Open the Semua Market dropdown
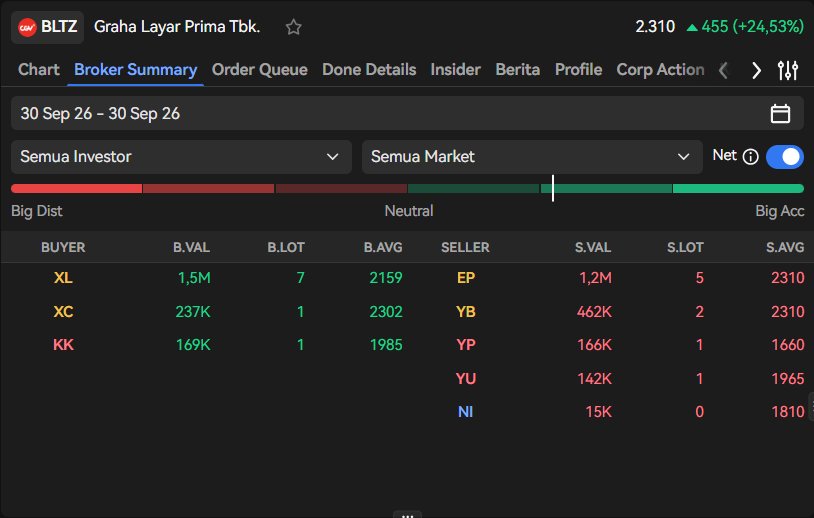Image resolution: width=814 pixels, height=518 pixels. tap(532, 157)
